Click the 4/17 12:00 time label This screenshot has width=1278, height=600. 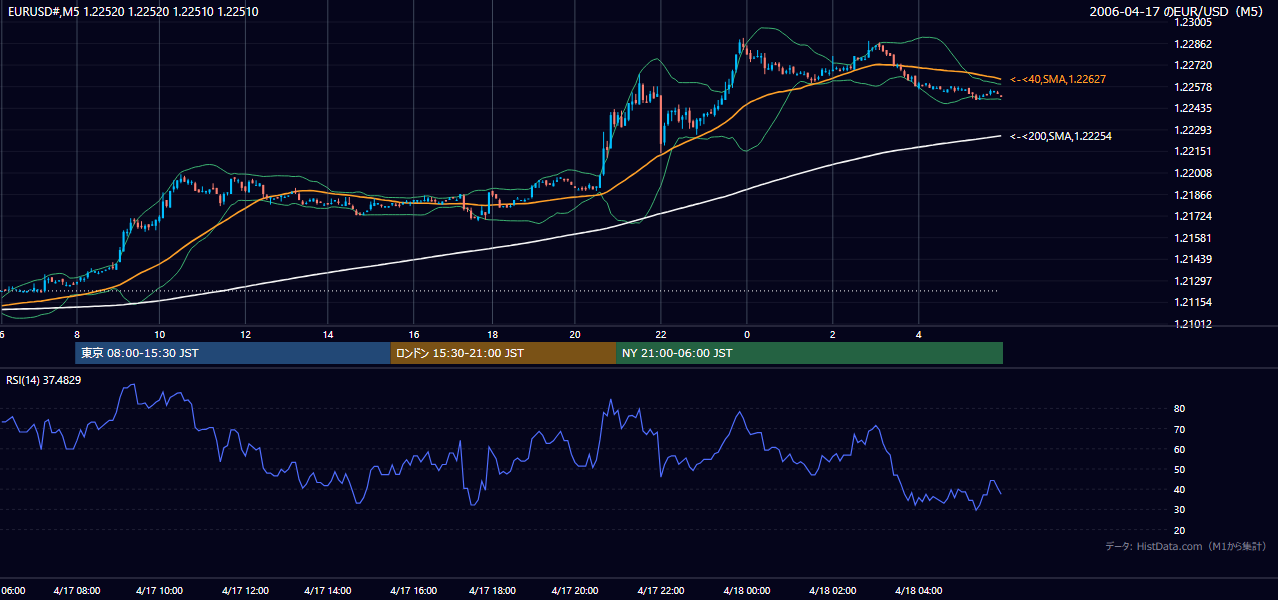tap(244, 591)
